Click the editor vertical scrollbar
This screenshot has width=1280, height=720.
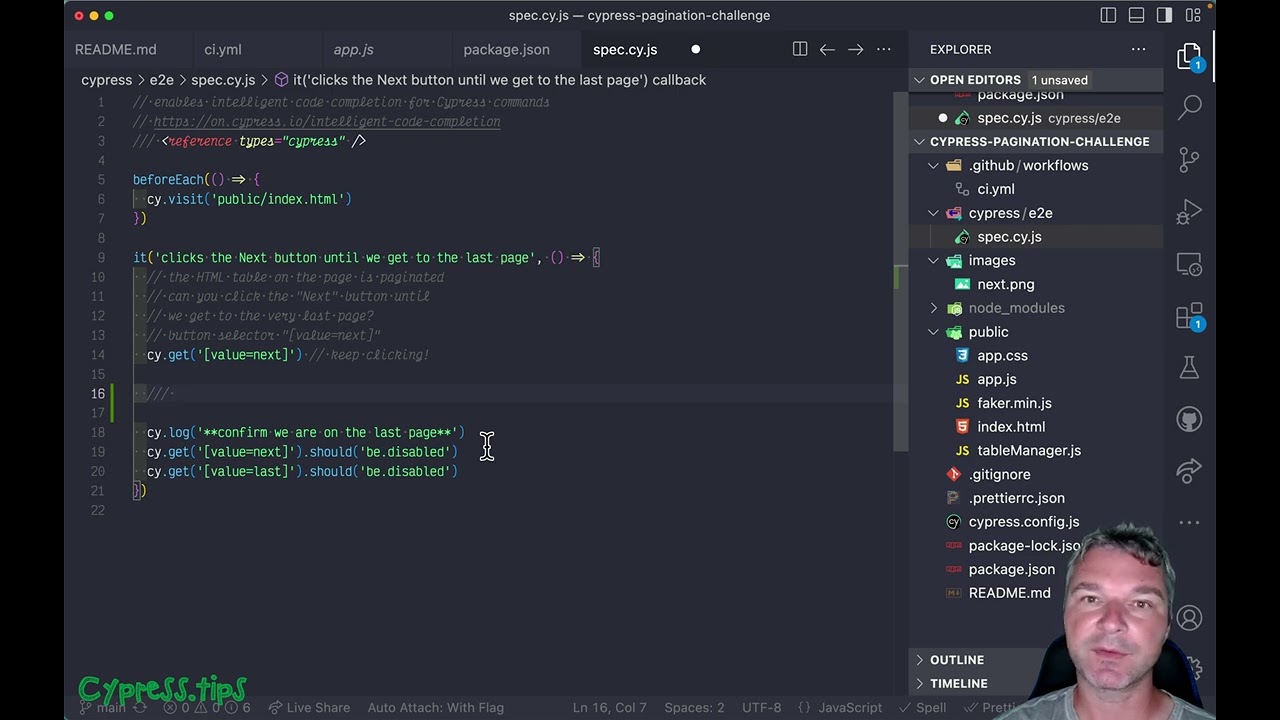(900, 270)
